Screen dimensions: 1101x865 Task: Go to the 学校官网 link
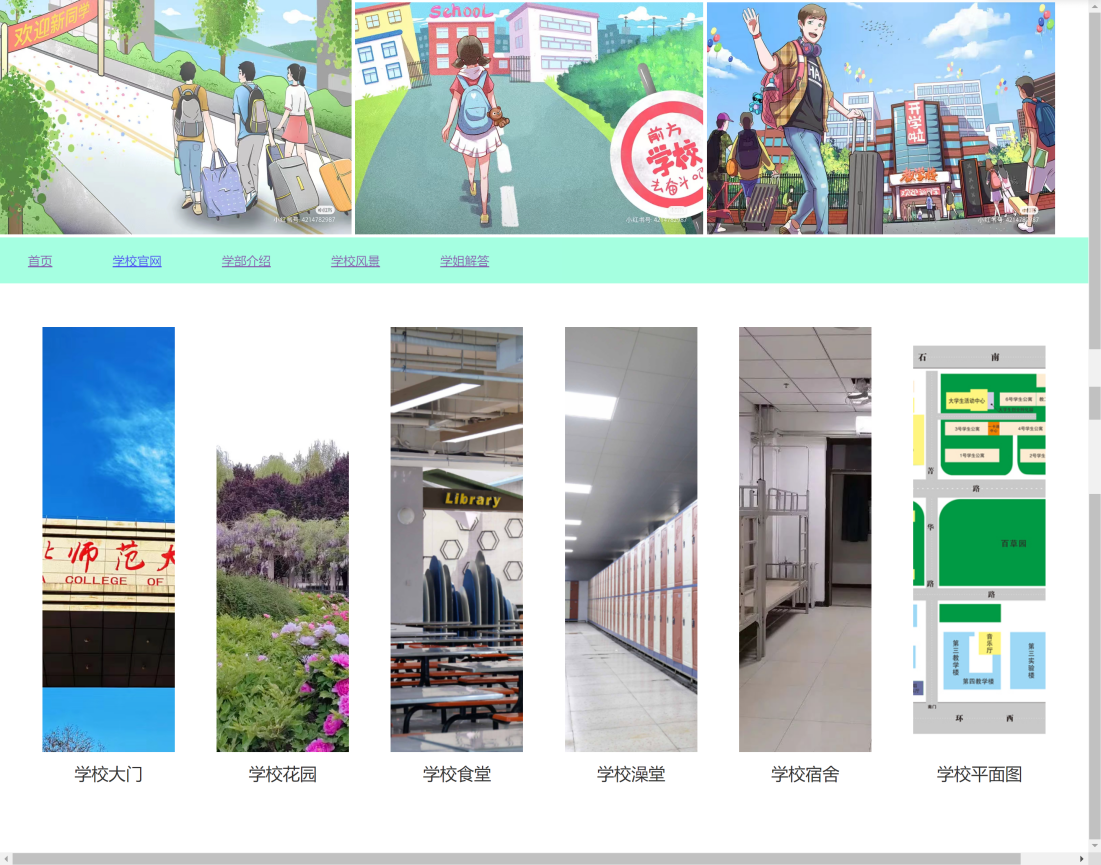(137, 262)
